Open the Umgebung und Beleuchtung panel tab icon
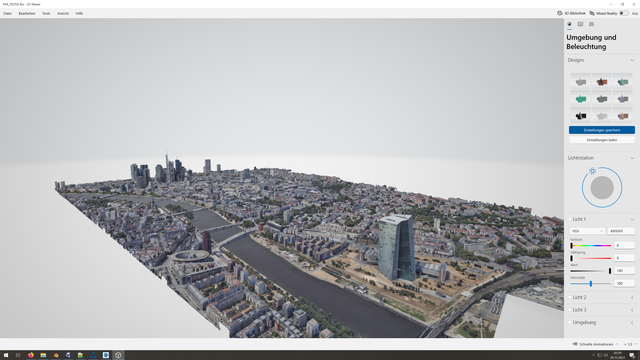This screenshot has height=360, width=640. click(x=569, y=24)
